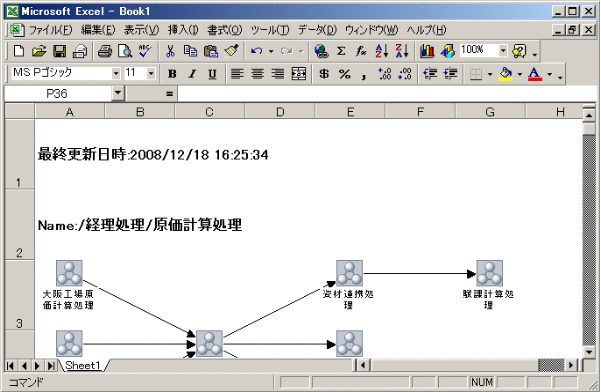The image size is (601, 392).
Task: Decrease decimal places icon
Action: pyautogui.click(x=405, y=74)
